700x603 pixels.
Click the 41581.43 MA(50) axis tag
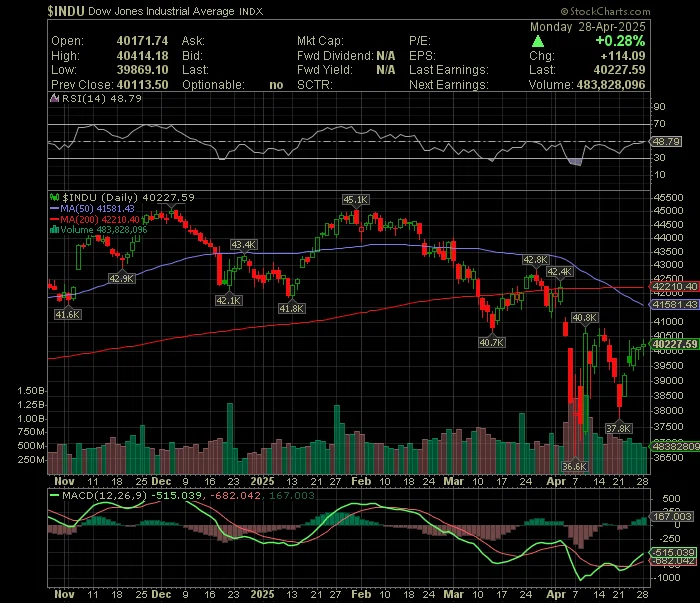tap(675, 304)
